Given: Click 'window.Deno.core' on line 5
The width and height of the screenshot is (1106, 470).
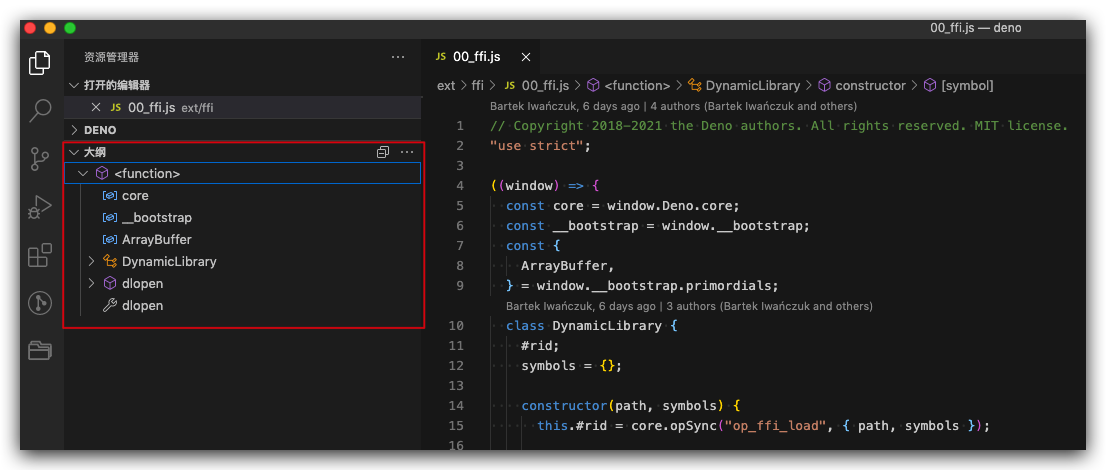Looking at the screenshot, I should [672, 206].
